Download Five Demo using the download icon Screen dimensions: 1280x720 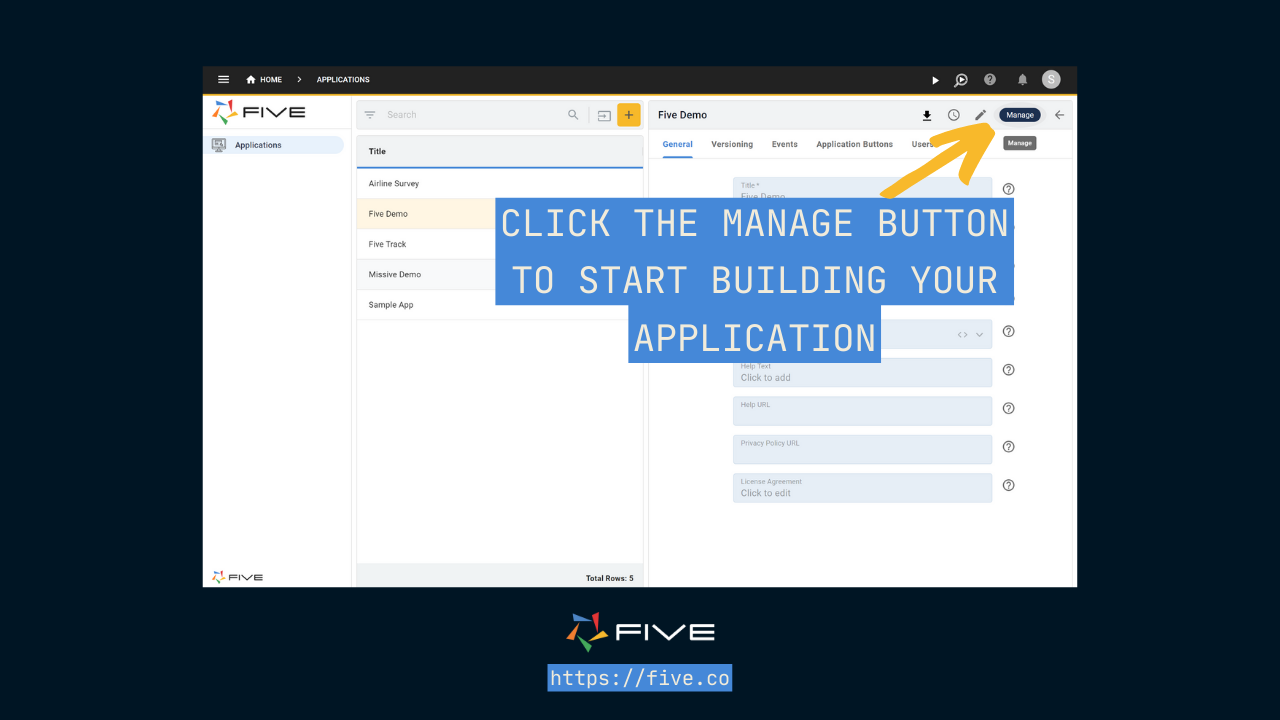tap(927, 115)
